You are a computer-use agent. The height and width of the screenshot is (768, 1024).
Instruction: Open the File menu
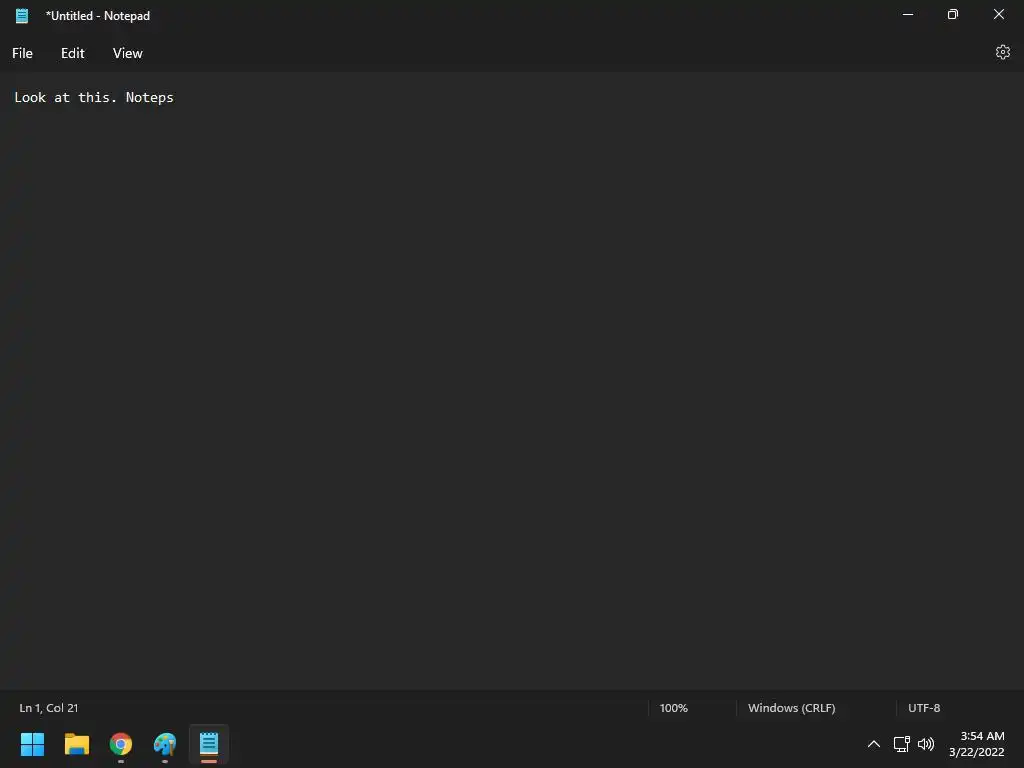pyautogui.click(x=22, y=54)
